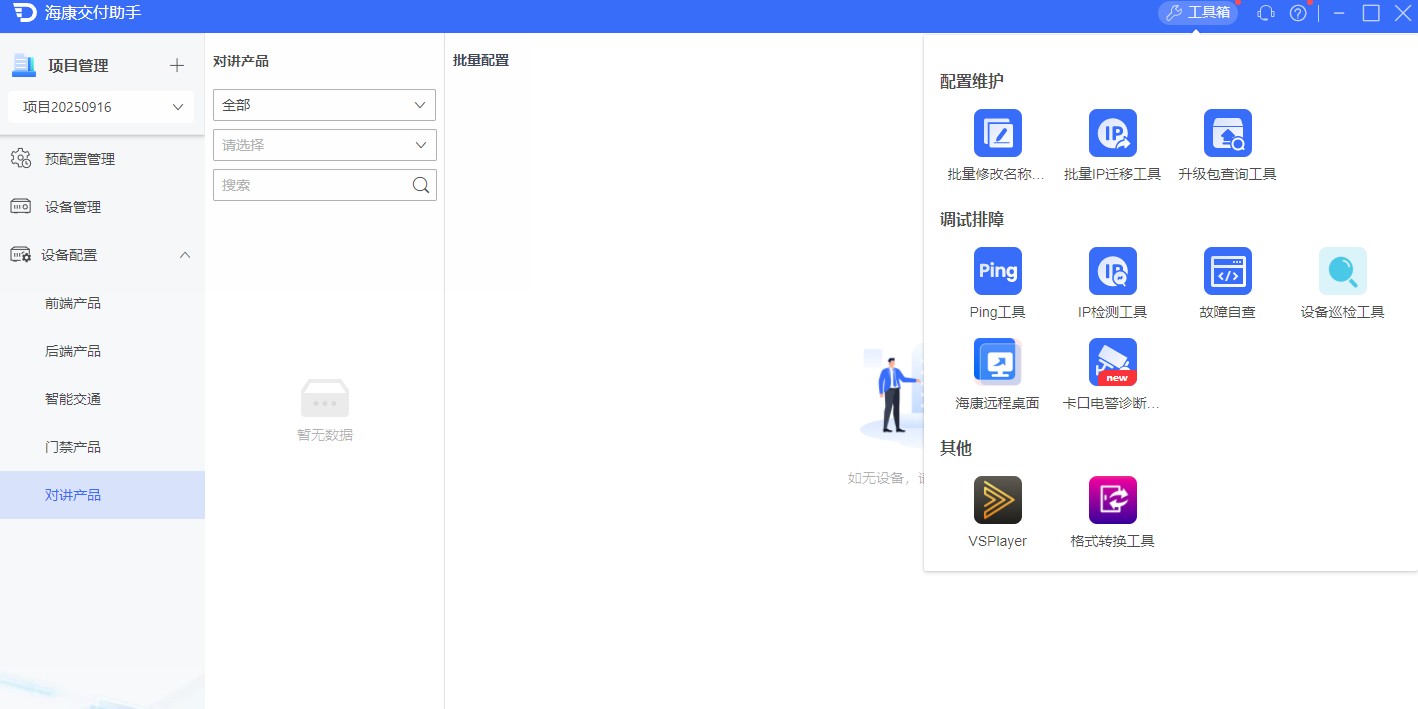Expand the 项目20250916 project dropdown
This screenshot has height=709, width=1418.
99,106
